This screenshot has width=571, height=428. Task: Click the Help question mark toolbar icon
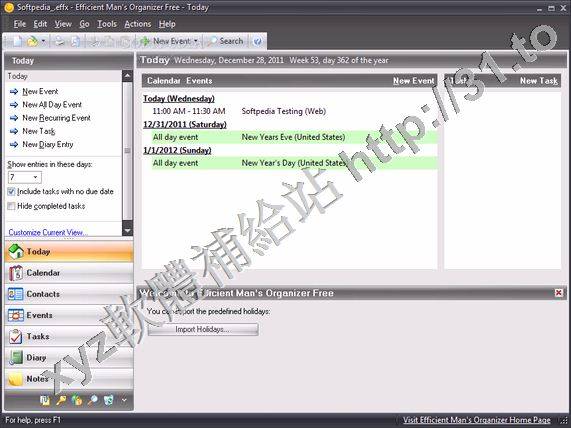(x=257, y=41)
